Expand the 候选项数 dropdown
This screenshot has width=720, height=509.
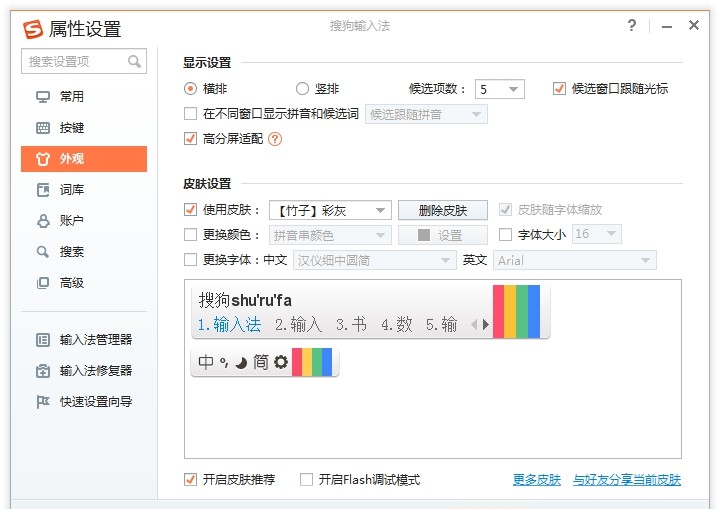[499, 89]
